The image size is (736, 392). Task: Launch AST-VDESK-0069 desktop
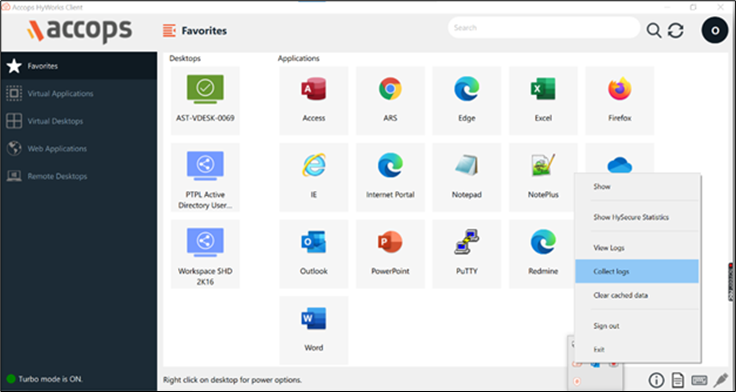coord(205,100)
